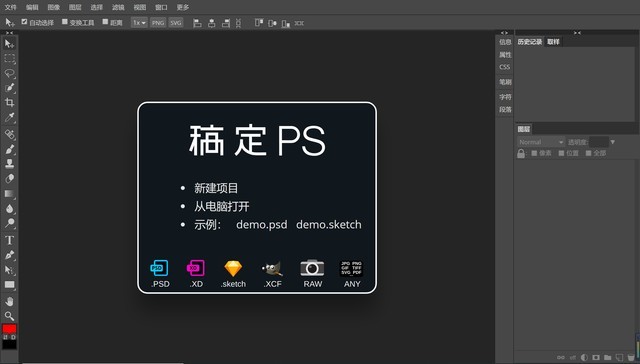Select the Path Selection tool
The height and width of the screenshot is (364, 640).
[x=9, y=270]
